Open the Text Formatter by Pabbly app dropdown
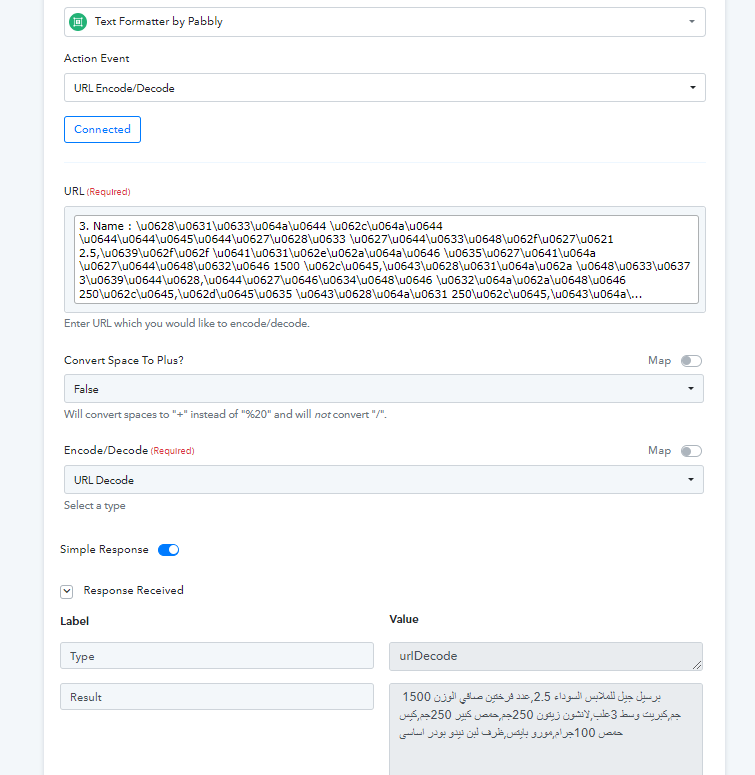The image size is (755, 775). (x=384, y=22)
